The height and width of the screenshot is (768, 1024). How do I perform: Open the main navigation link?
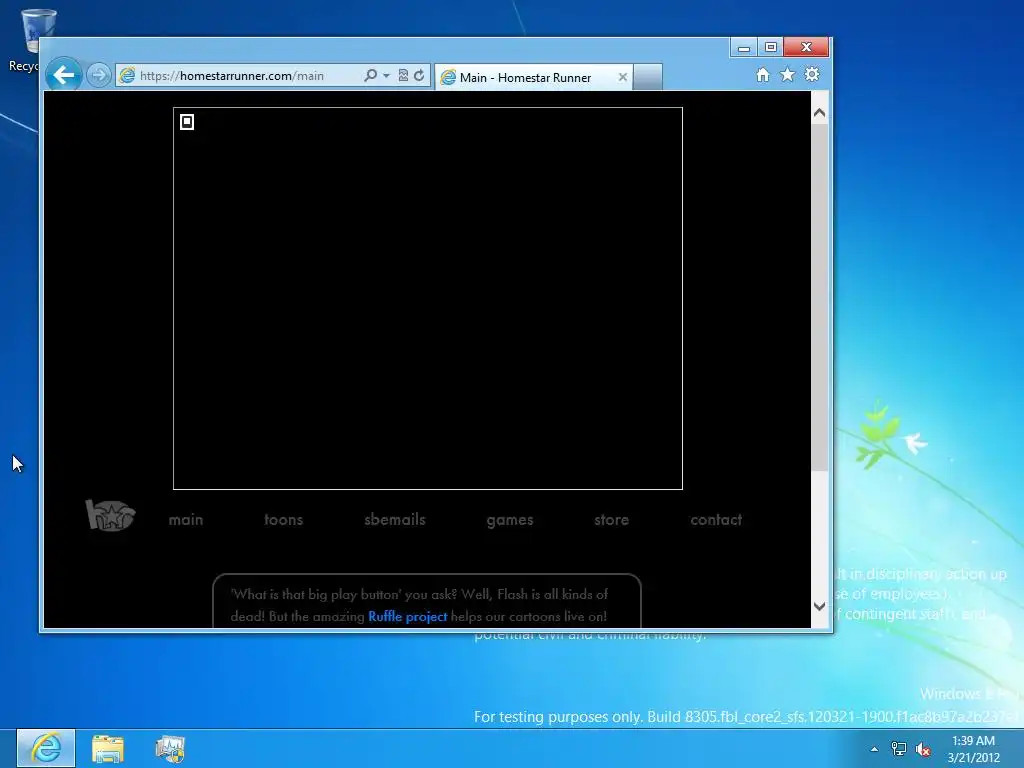(x=186, y=520)
